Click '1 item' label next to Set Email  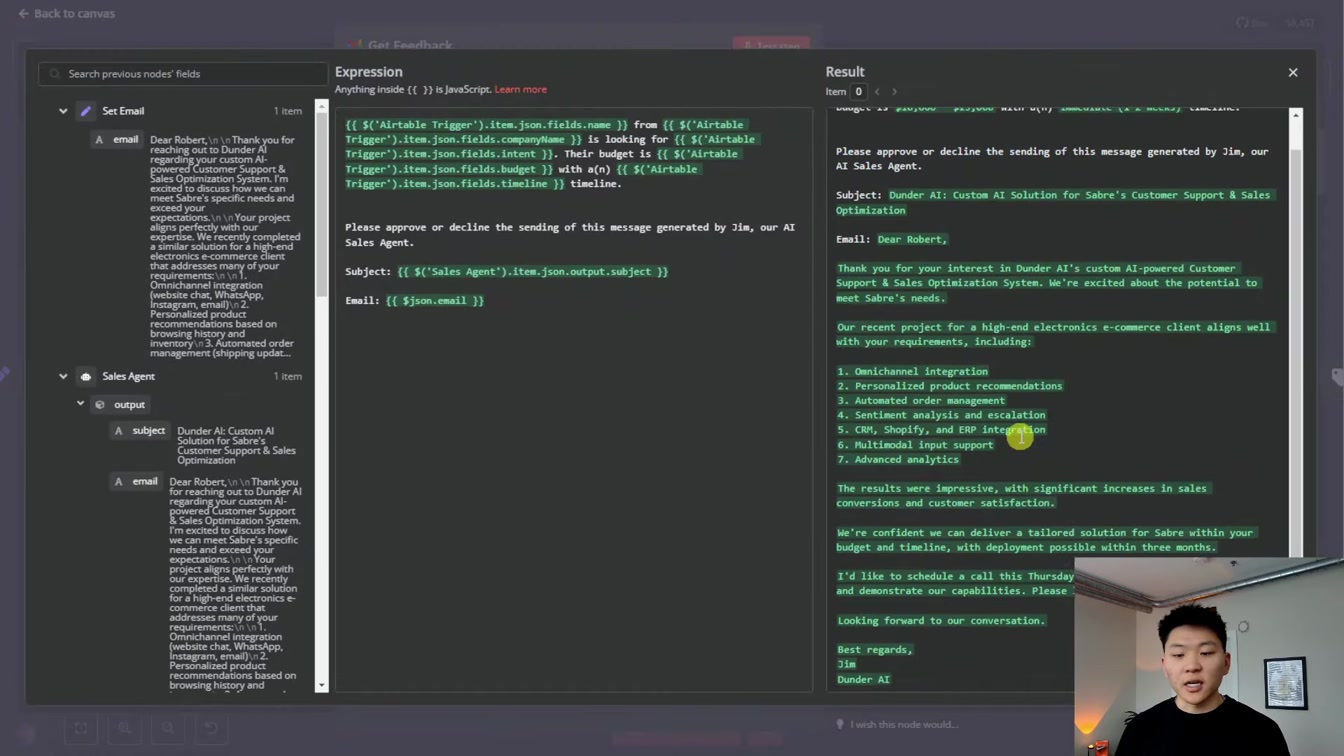pyautogui.click(x=288, y=111)
